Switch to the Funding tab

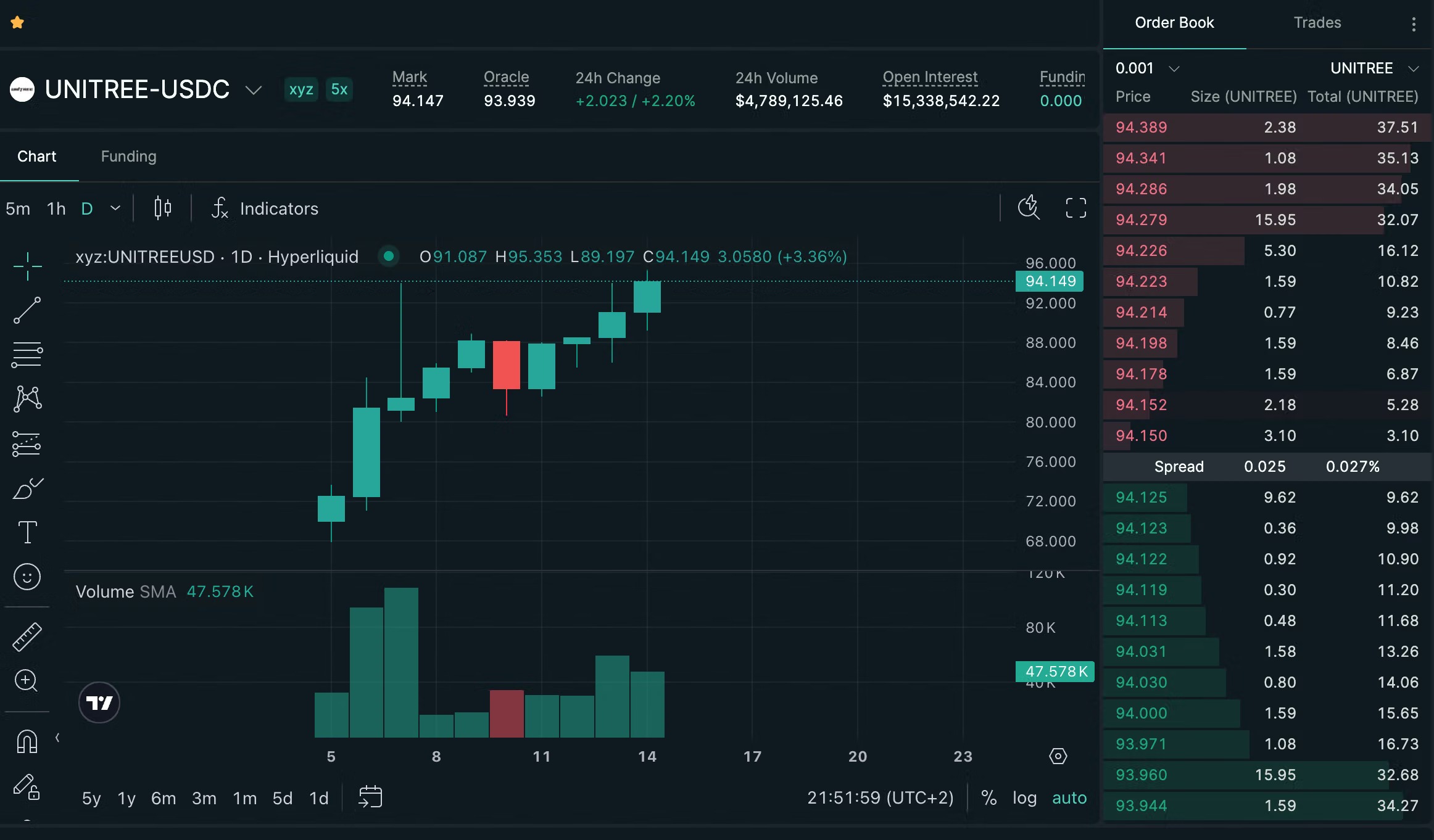click(128, 157)
